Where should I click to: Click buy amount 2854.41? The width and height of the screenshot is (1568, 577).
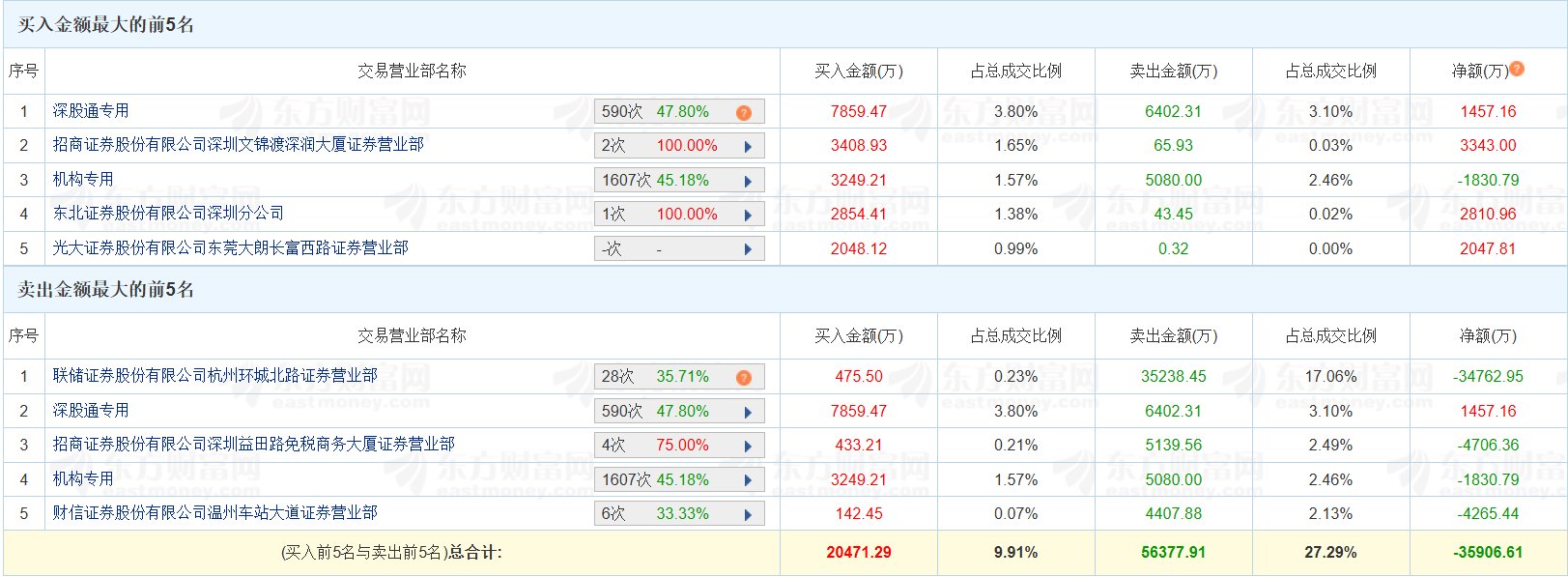[859, 215]
